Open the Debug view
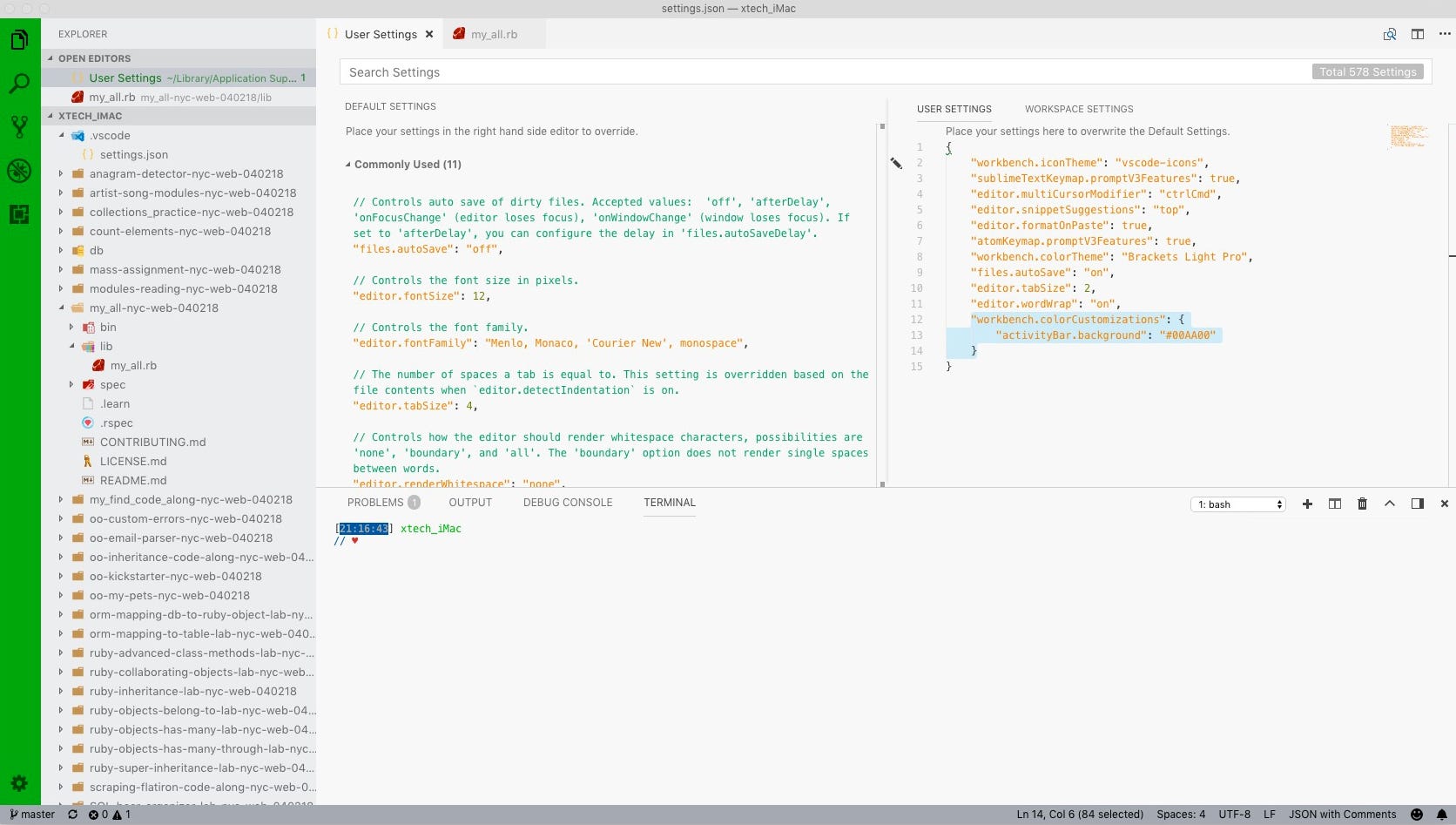This screenshot has width=1456, height=825. coord(19,172)
